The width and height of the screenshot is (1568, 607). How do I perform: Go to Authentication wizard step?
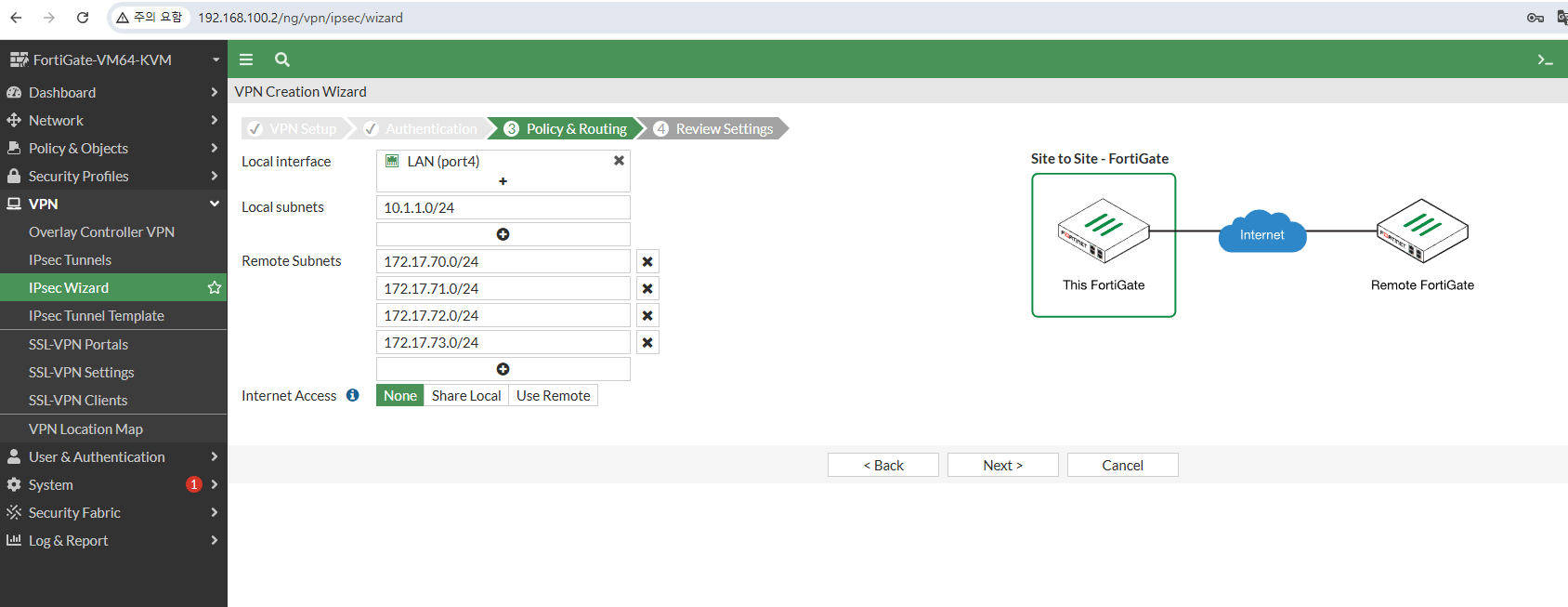pyautogui.click(x=422, y=128)
